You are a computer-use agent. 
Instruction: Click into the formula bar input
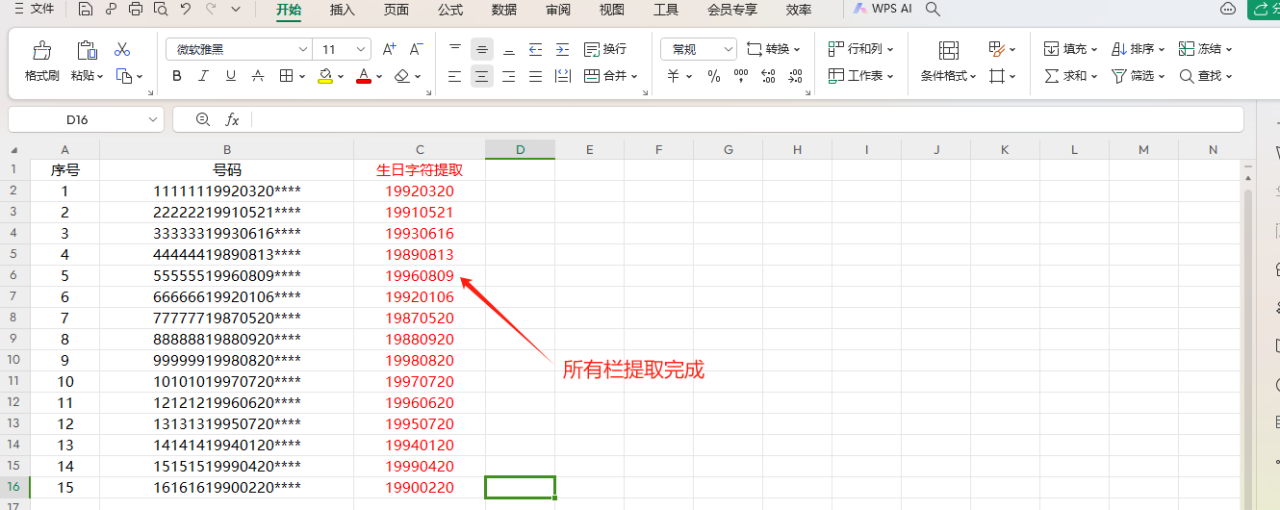click(x=745, y=119)
